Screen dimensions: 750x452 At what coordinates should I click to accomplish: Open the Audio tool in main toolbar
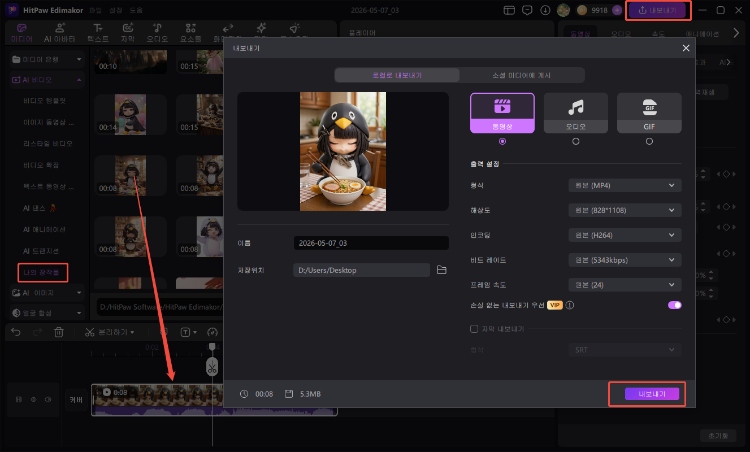click(x=157, y=33)
